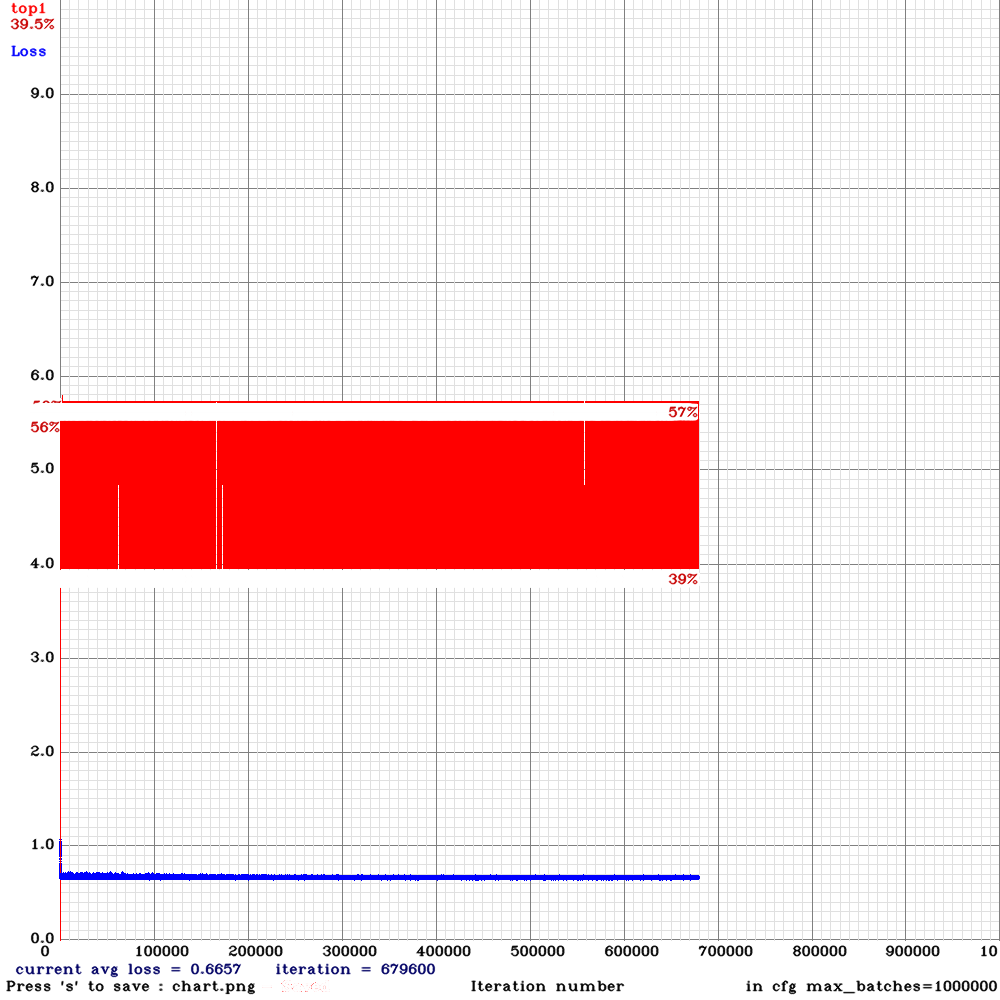Click the '800000' x-axis label
This screenshot has height=1000, width=1000.
[820, 952]
